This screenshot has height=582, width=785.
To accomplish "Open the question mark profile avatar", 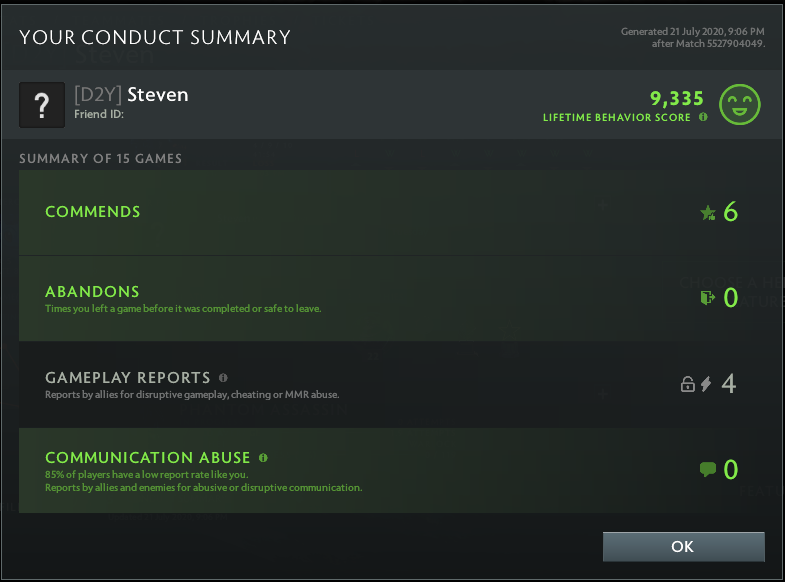I will (42, 105).
